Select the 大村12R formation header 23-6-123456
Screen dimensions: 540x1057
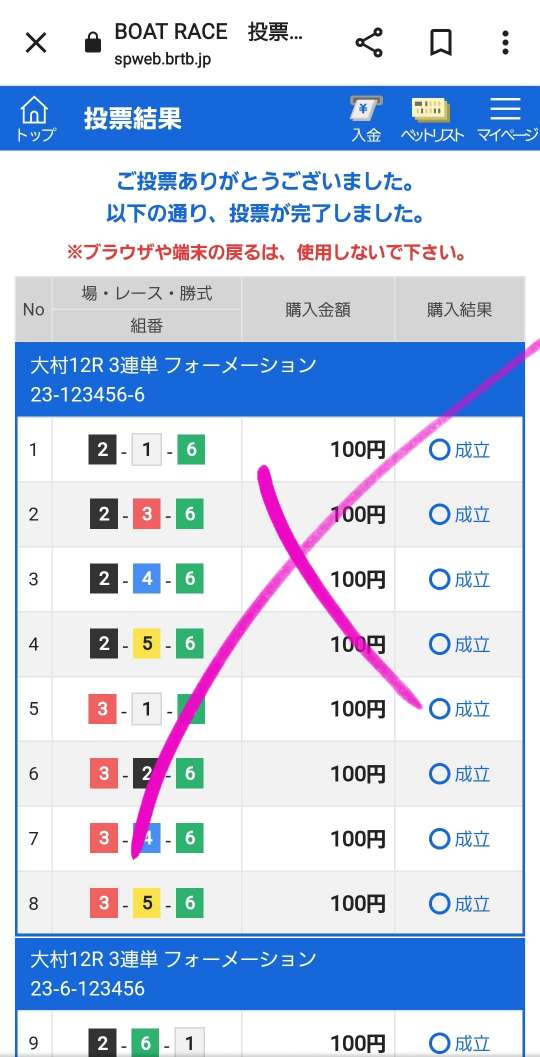(x=270, y=973)
